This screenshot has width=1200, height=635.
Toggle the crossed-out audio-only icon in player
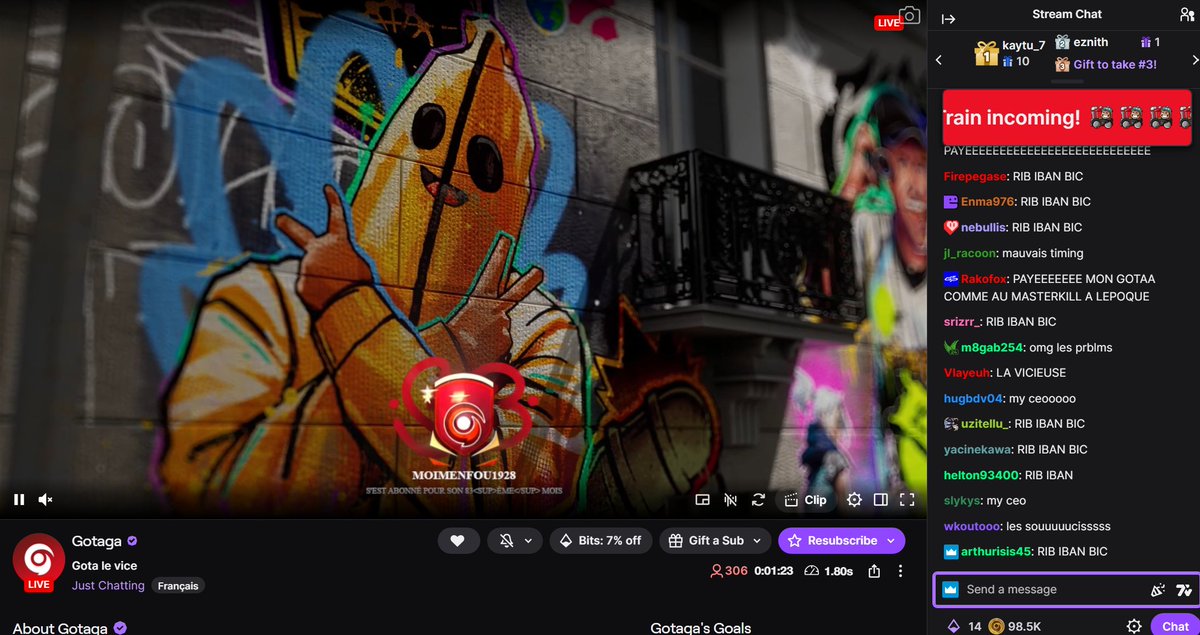(x=731, y=500)
